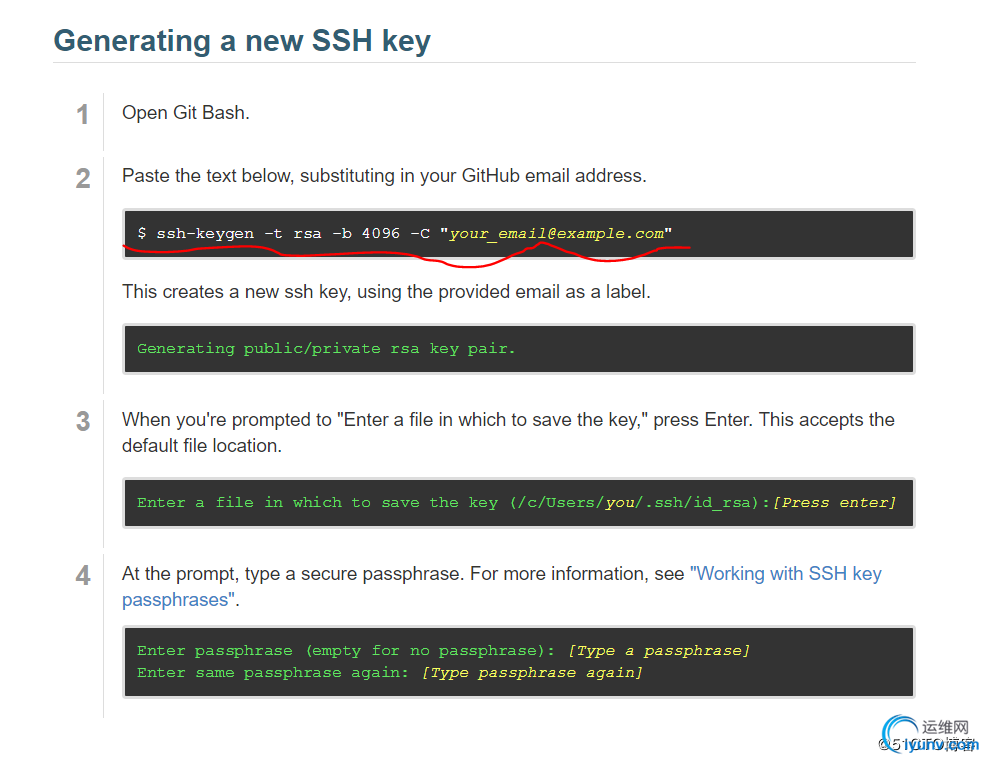Click the "Generating public/private rsa key pair." output
The height and width of the screenshot is (761, 985).
326,349
